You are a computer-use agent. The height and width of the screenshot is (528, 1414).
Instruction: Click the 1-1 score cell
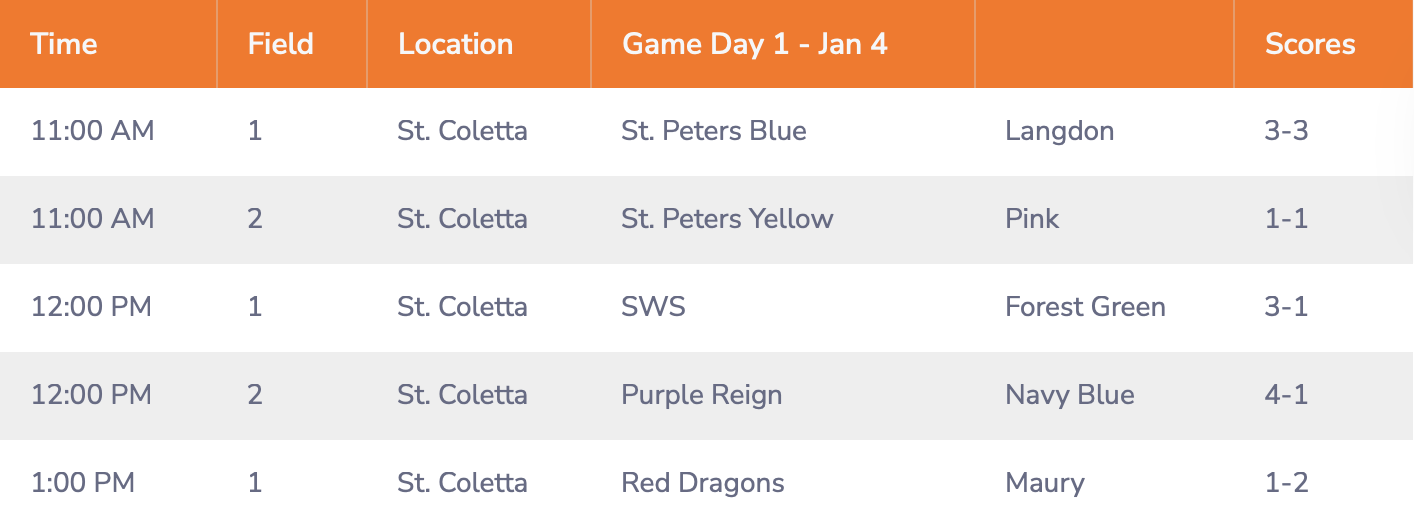point(1286,219)
